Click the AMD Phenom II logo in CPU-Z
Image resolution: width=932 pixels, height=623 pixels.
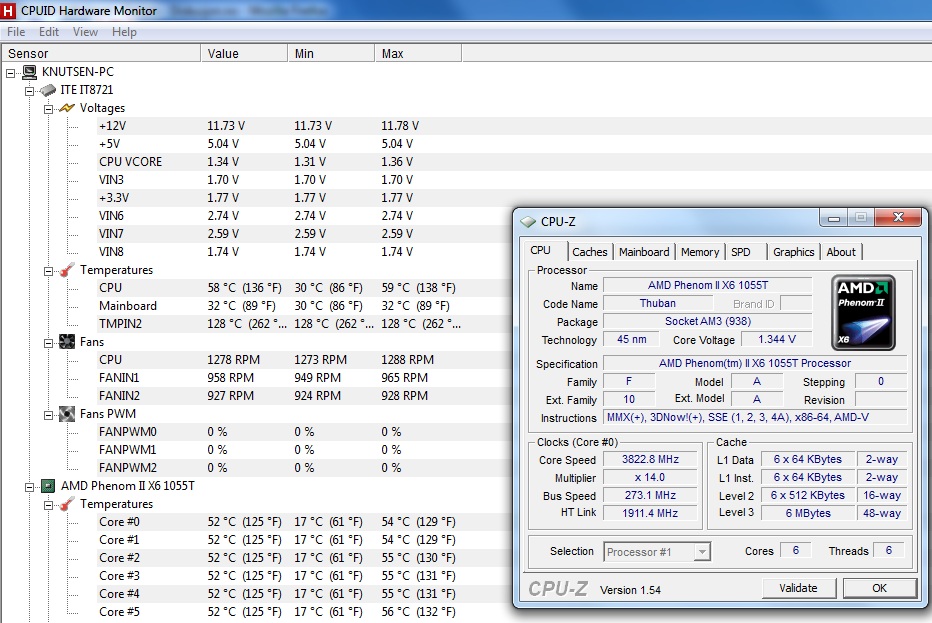pyautogui.click(x=863, y=312)
